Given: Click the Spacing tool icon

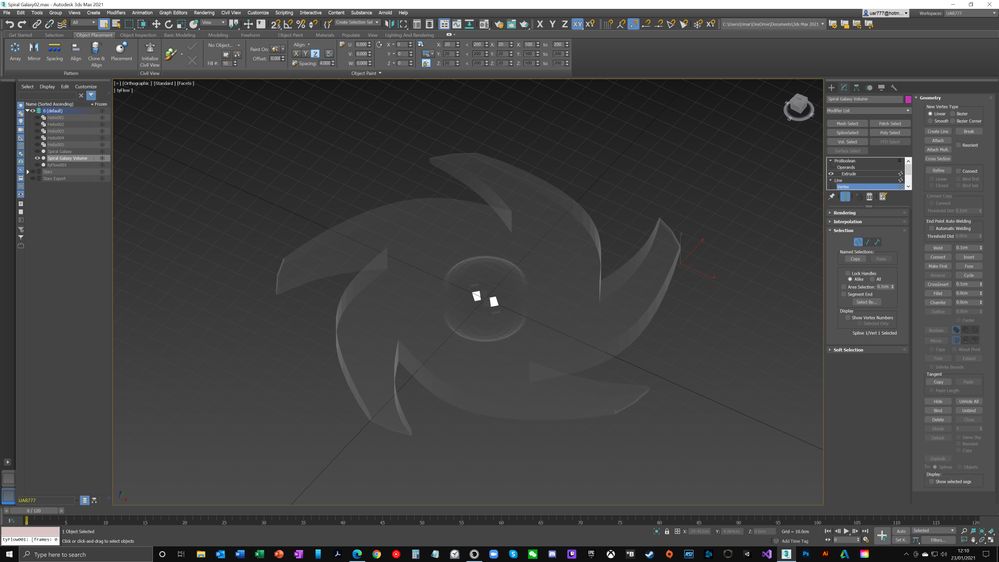Looking at the screenshot, I should pos(54,51).
